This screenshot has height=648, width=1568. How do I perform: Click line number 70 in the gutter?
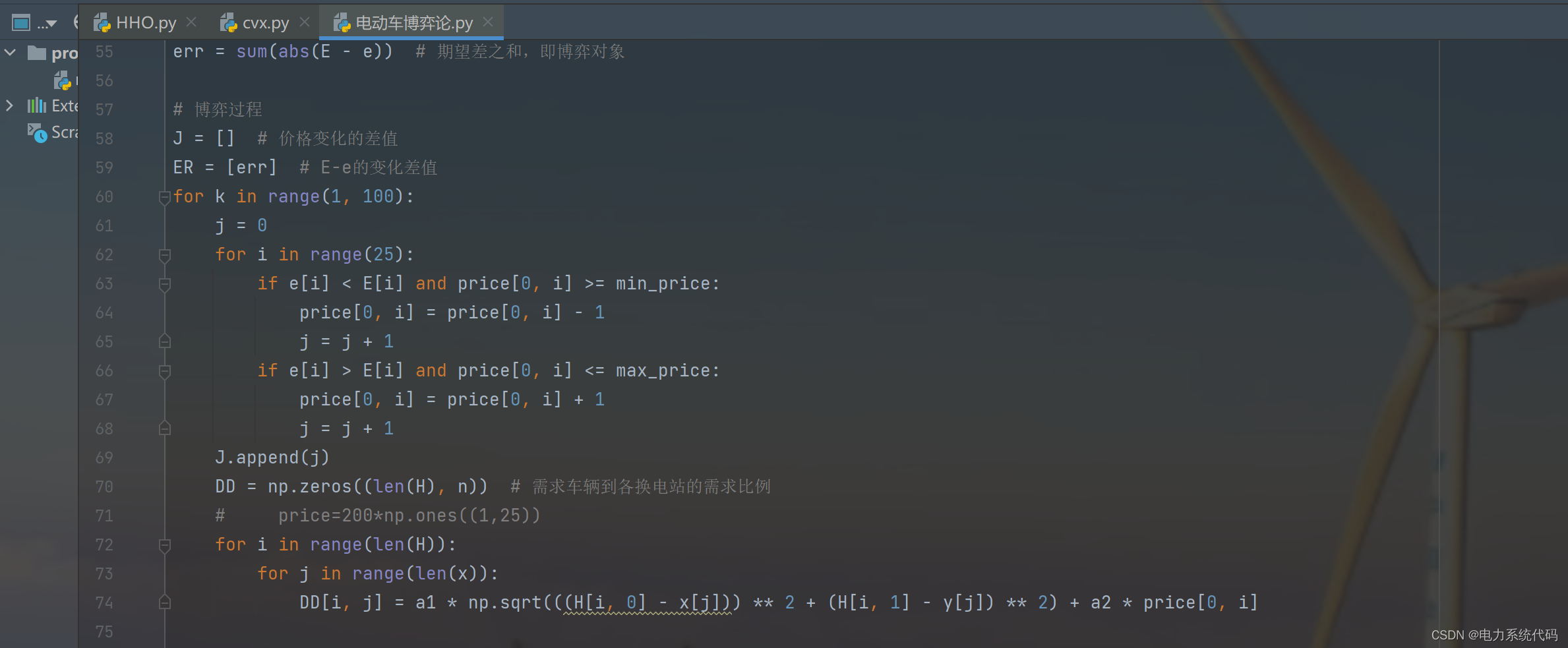[104, 486]
